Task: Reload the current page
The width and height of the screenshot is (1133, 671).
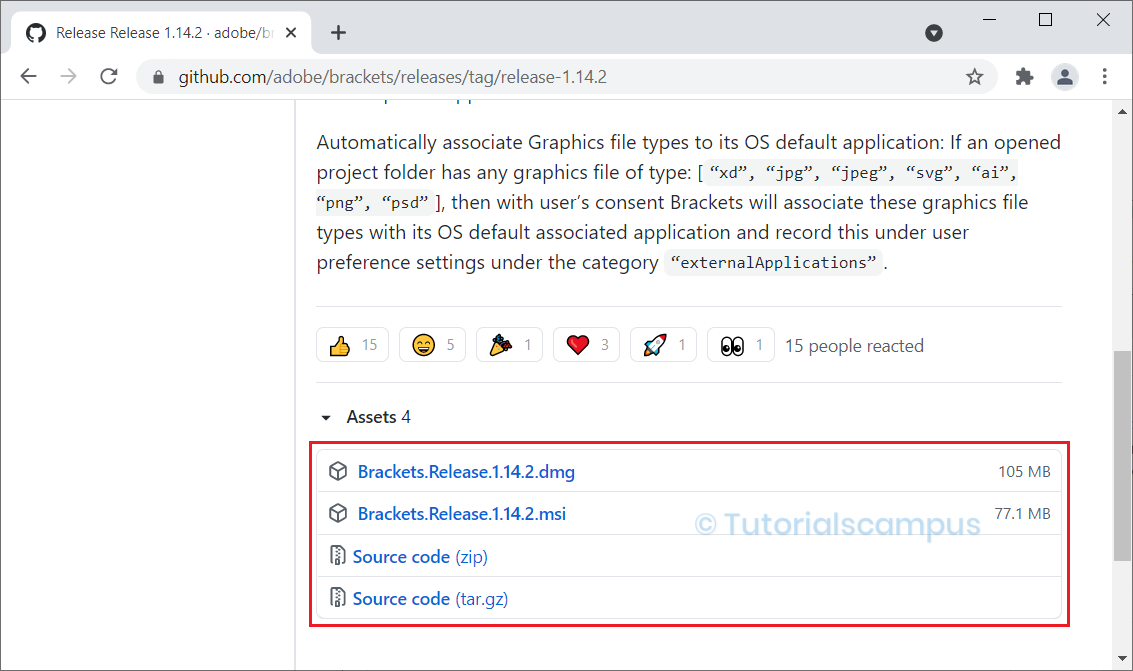Action: click(x=109, y=77)
